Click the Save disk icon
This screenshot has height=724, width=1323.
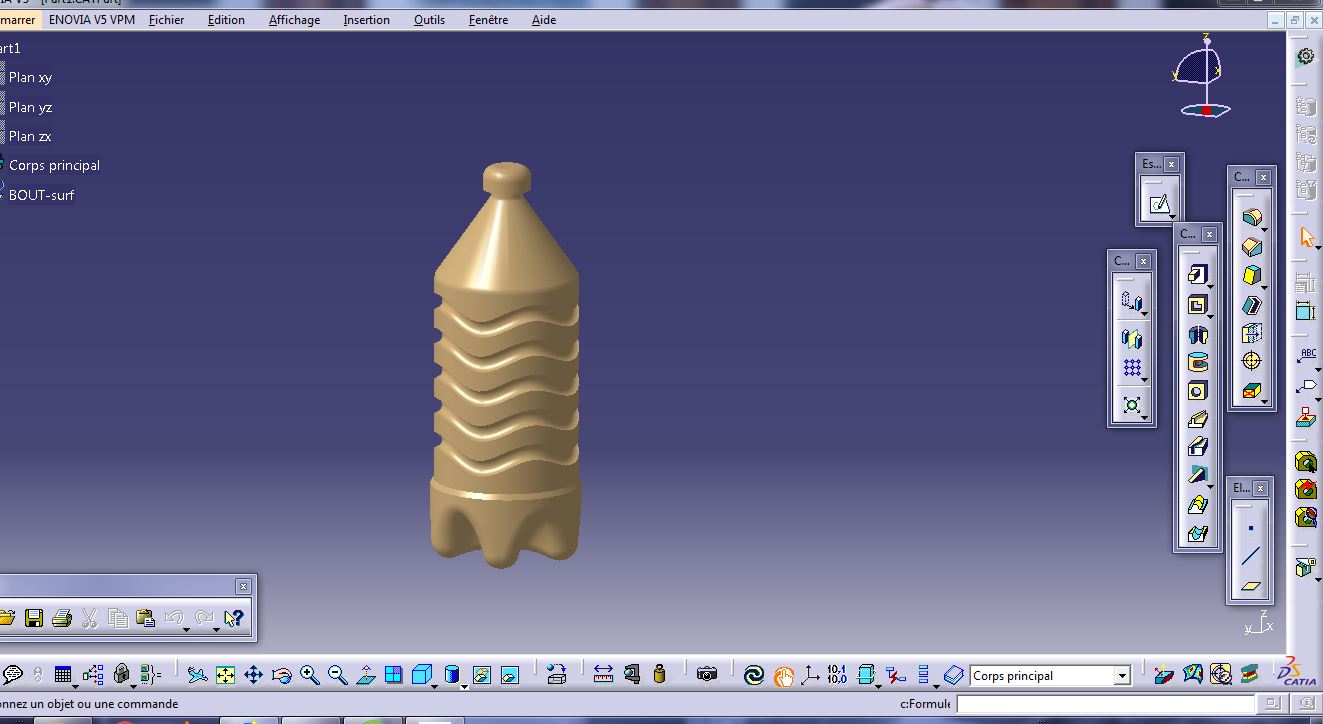34,618
